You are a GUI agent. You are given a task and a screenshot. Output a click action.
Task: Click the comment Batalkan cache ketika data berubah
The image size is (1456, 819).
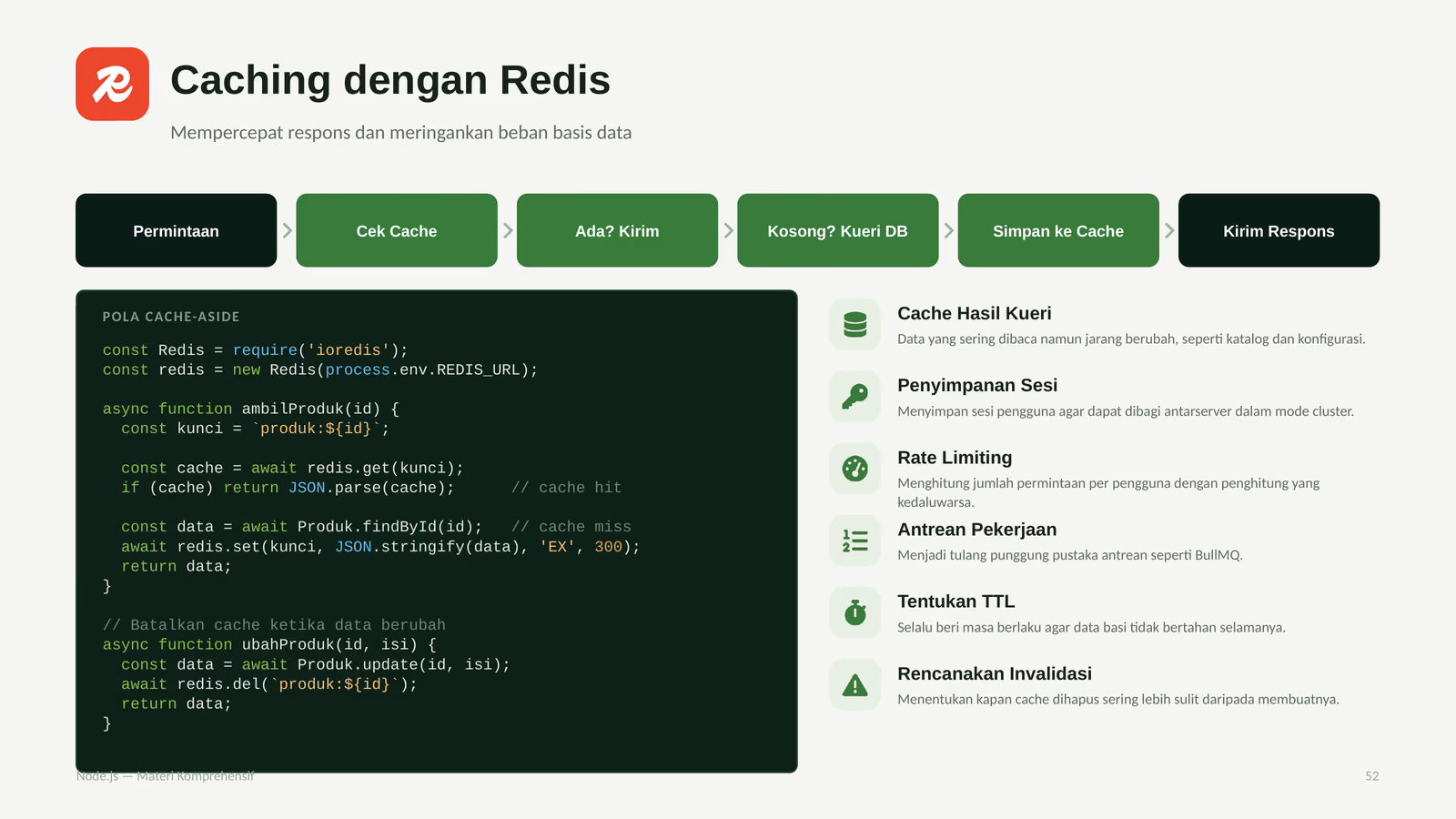point(274,625)
